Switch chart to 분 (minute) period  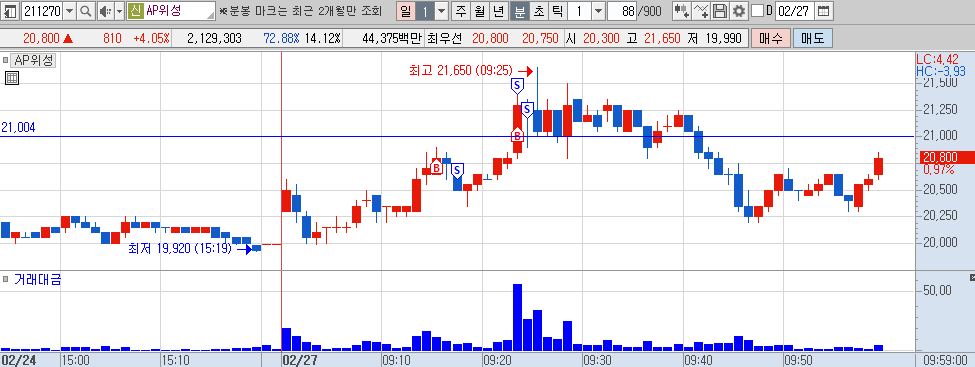[519, 11]
